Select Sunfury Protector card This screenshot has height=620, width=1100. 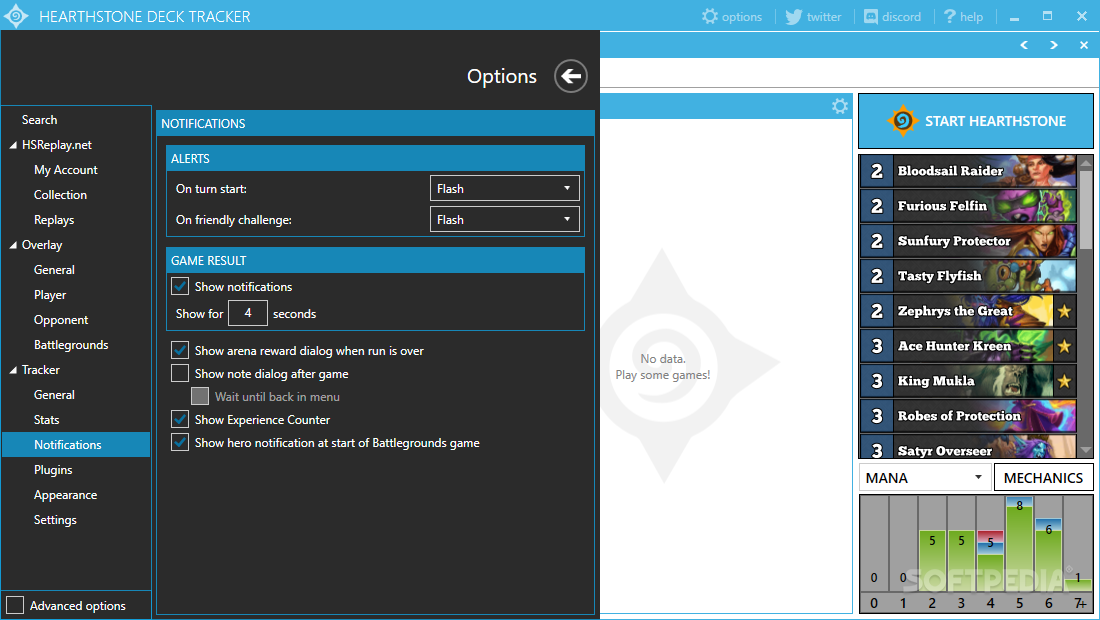[x=968, y=241]
